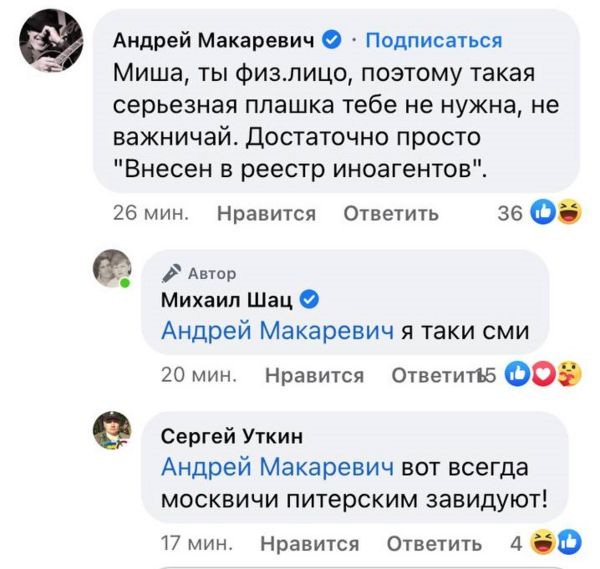Open Сергей Уткин's avatar

click(x=113, y=431)
